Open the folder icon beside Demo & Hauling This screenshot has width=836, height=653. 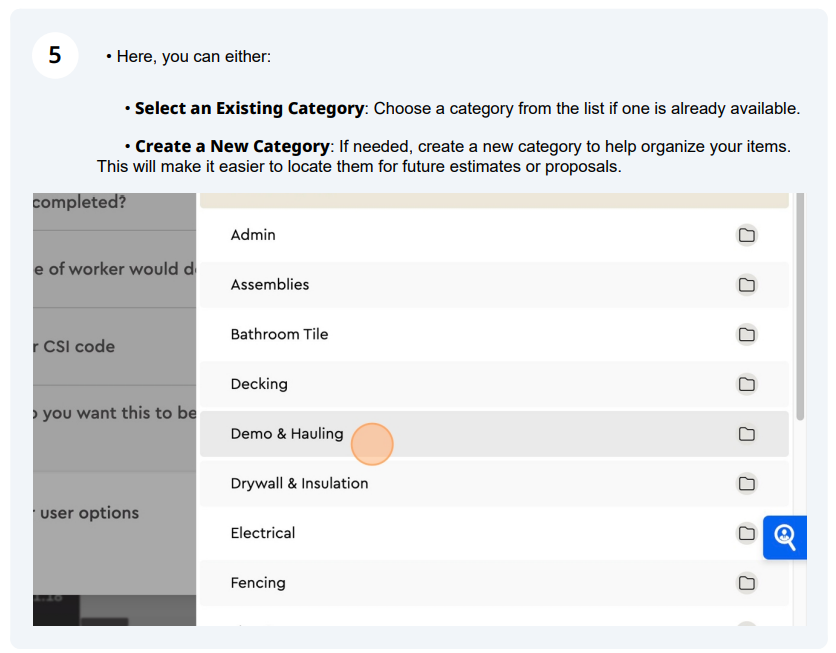coord(746,434)
